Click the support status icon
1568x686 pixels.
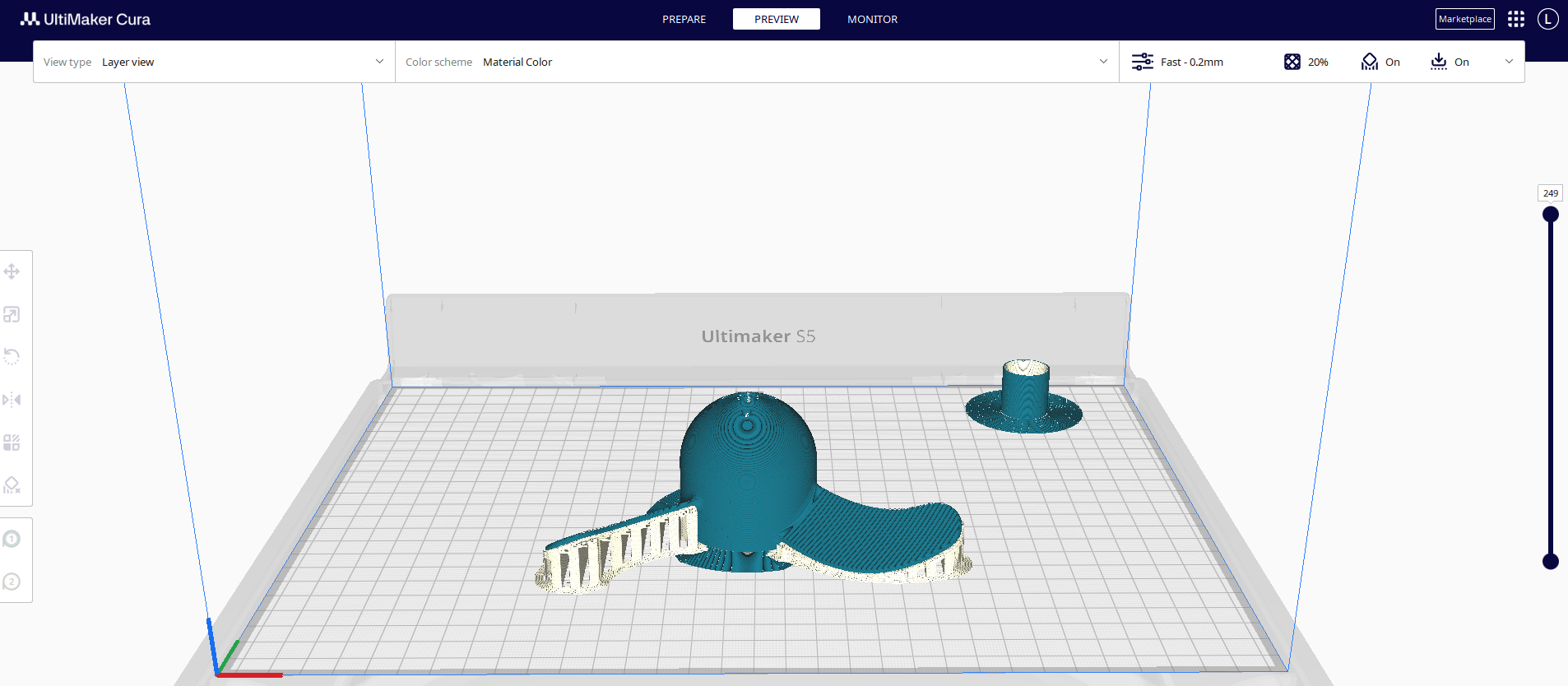click(x=1370, y=62)
